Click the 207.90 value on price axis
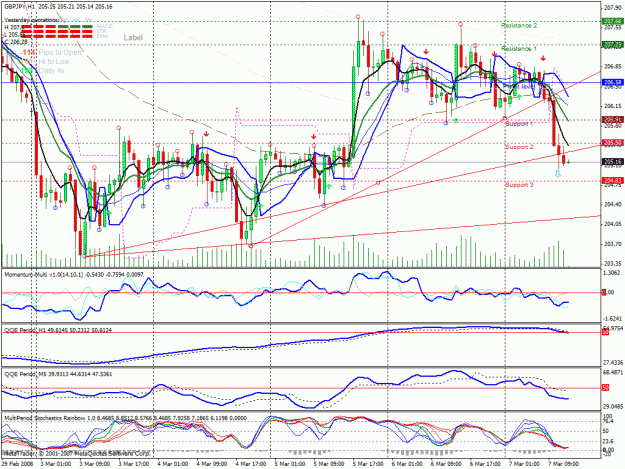Screen dimensions: 625x469 coord(613,7)
